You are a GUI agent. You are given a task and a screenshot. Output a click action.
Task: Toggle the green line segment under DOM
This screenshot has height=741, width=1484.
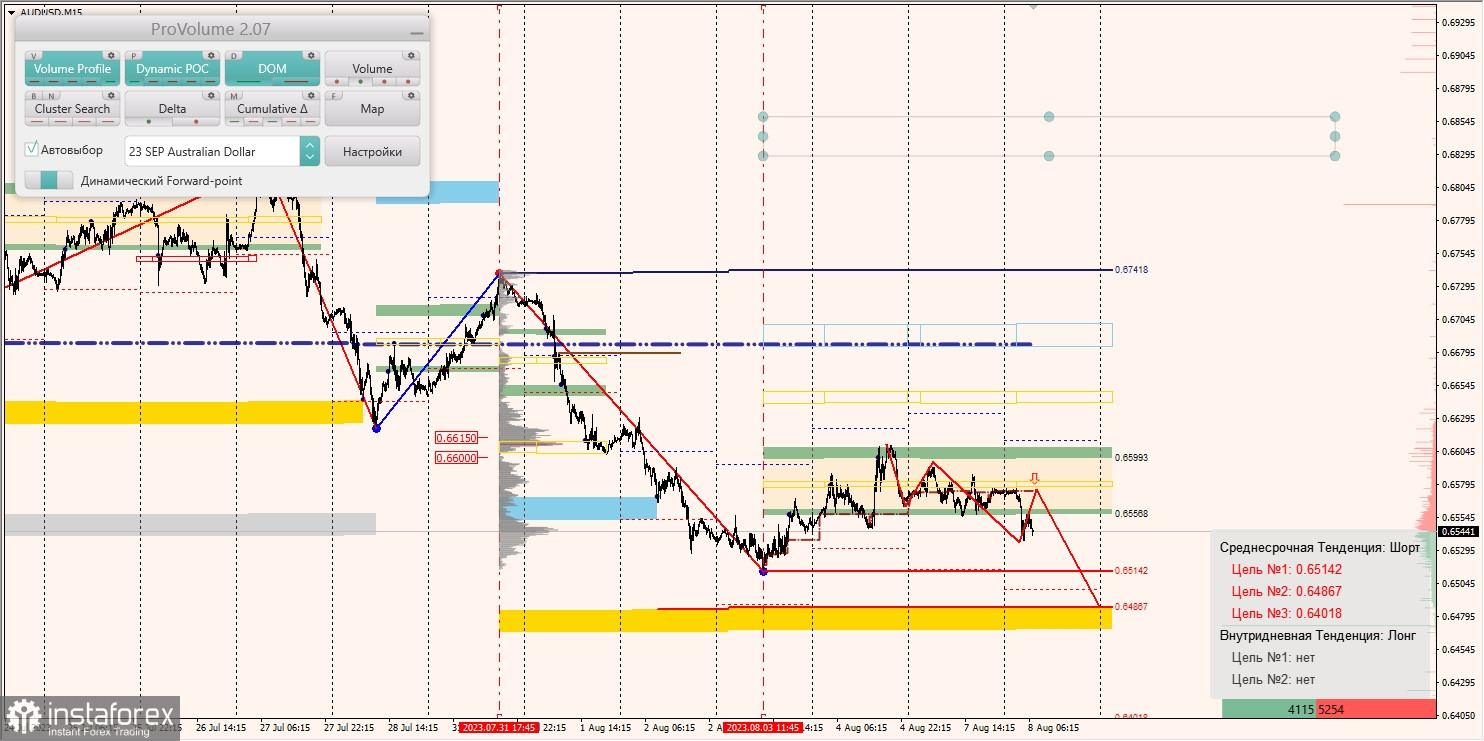249,82
